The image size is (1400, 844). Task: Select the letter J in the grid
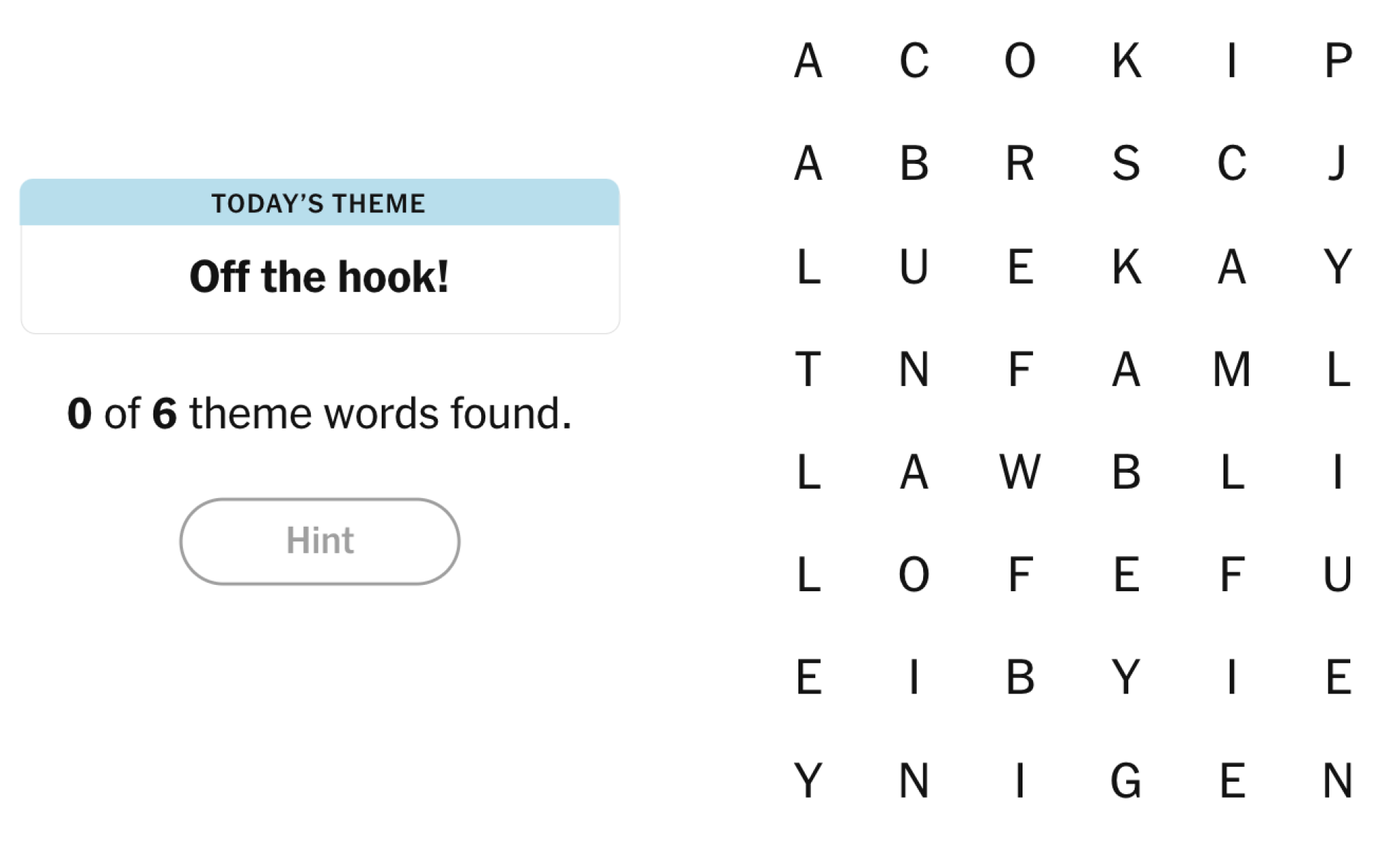[x=1338, y=163]
